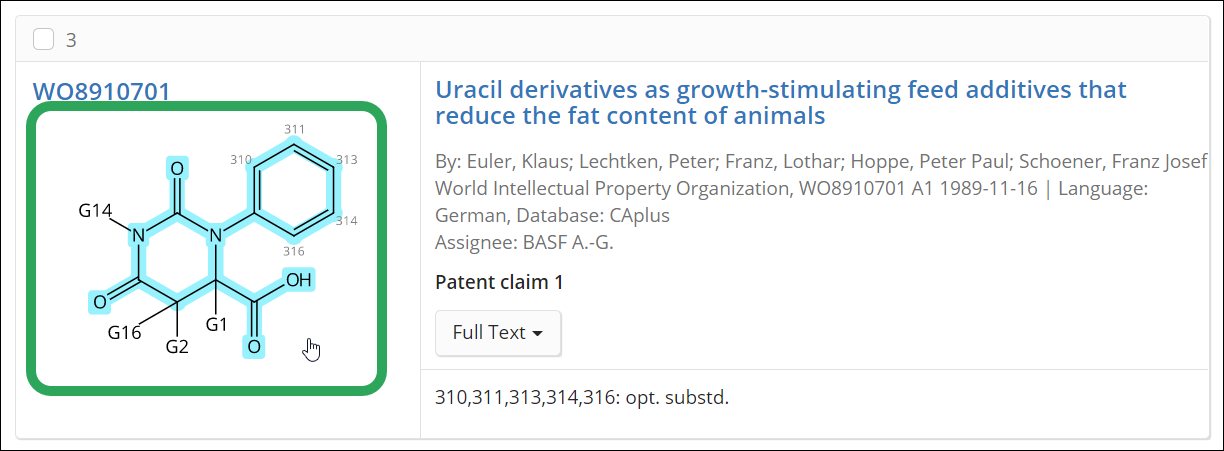
Task: Click atom number 311 on phenyl ring
Action: (x=294, y=129)
